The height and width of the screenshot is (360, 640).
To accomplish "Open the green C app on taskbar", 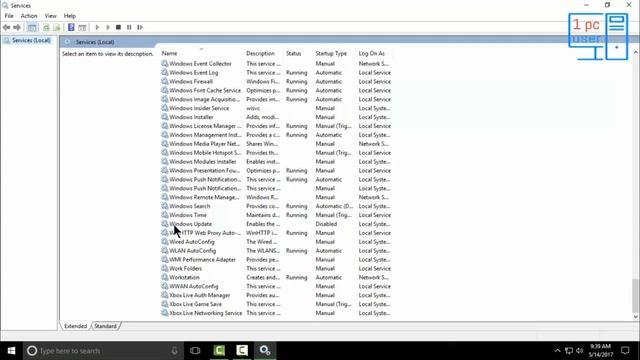I will (x=219, y=351).
